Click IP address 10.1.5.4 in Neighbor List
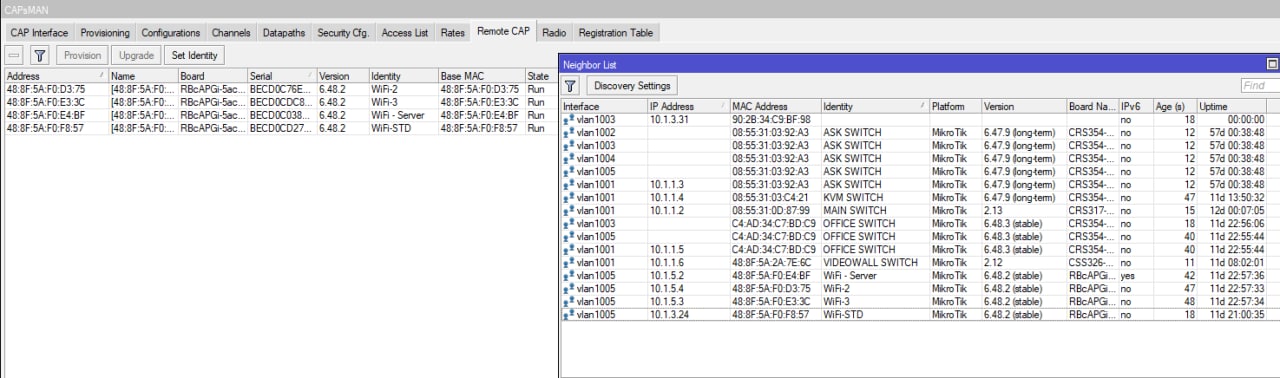 pos(667,289)
